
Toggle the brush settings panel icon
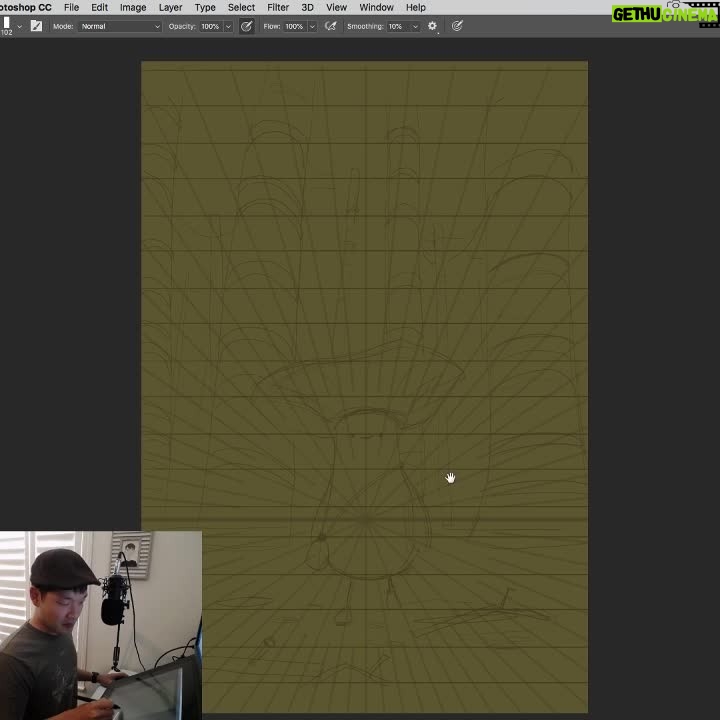click(x=36, y=26)
